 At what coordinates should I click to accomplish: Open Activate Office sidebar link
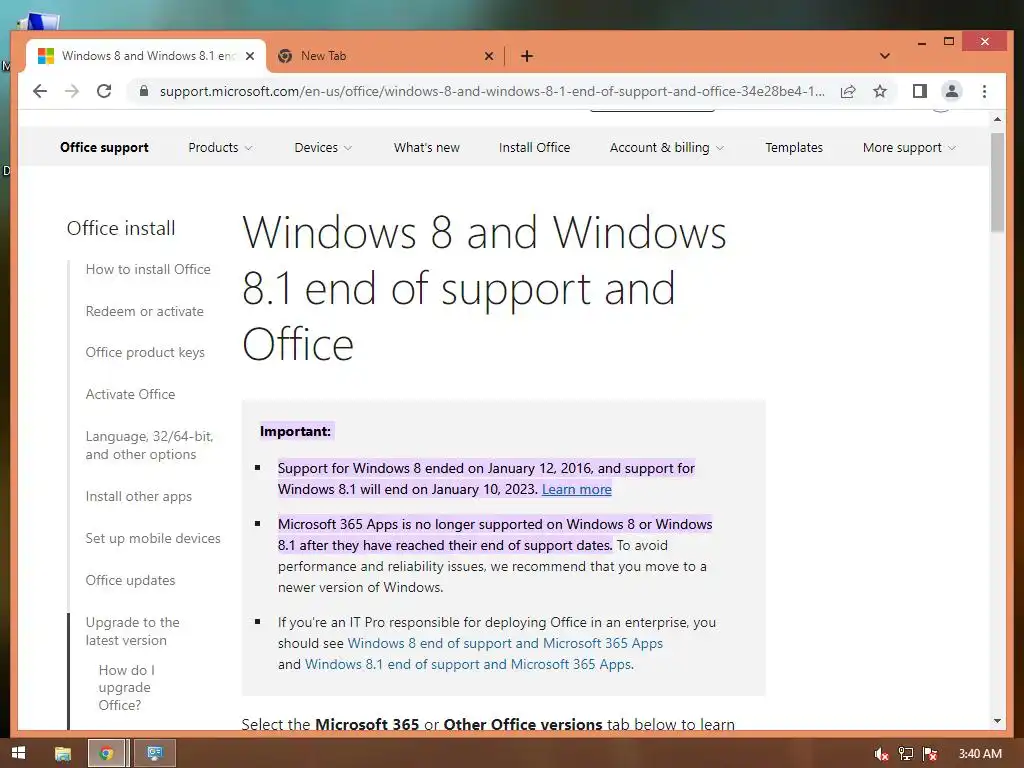tap(130, 394)
